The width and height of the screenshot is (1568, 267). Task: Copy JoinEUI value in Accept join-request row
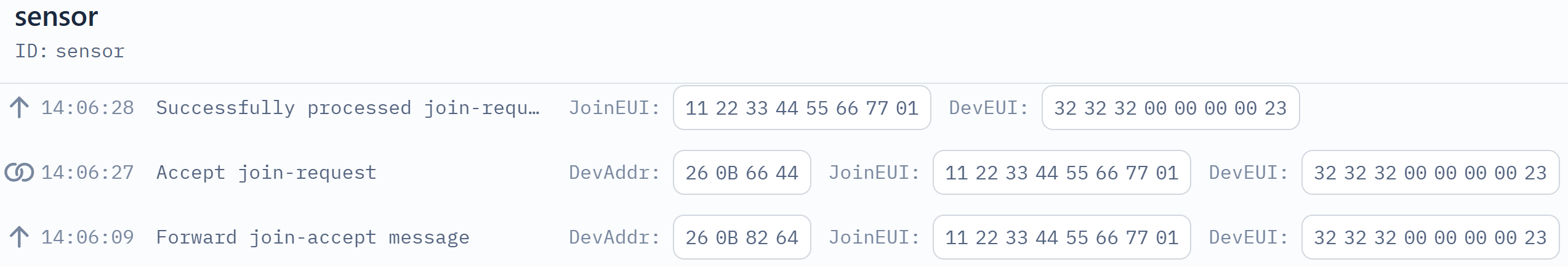coord(1061,173)
